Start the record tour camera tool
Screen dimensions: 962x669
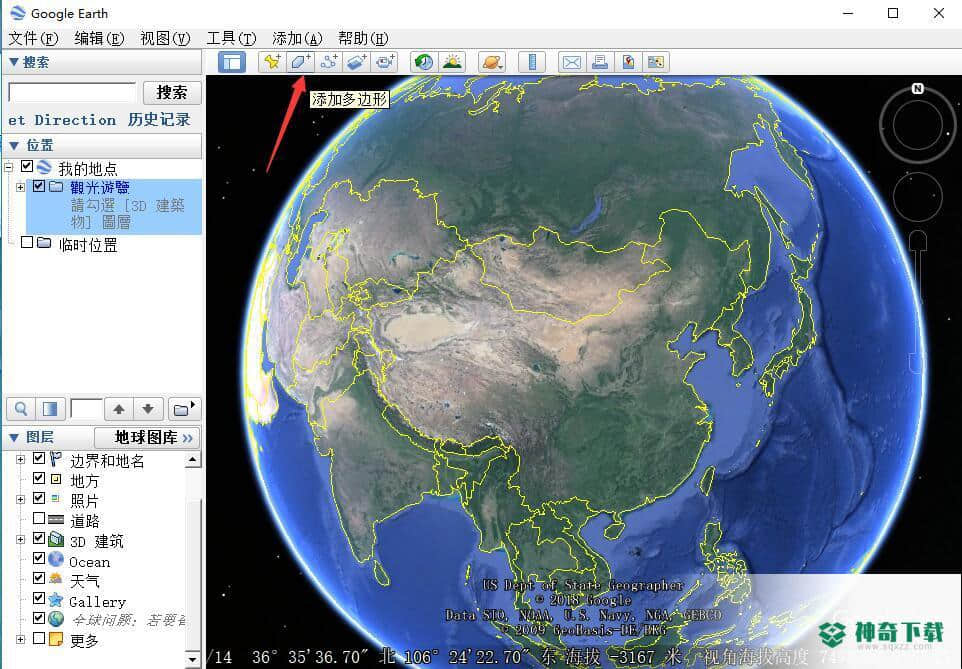click(x=385, y=62)
